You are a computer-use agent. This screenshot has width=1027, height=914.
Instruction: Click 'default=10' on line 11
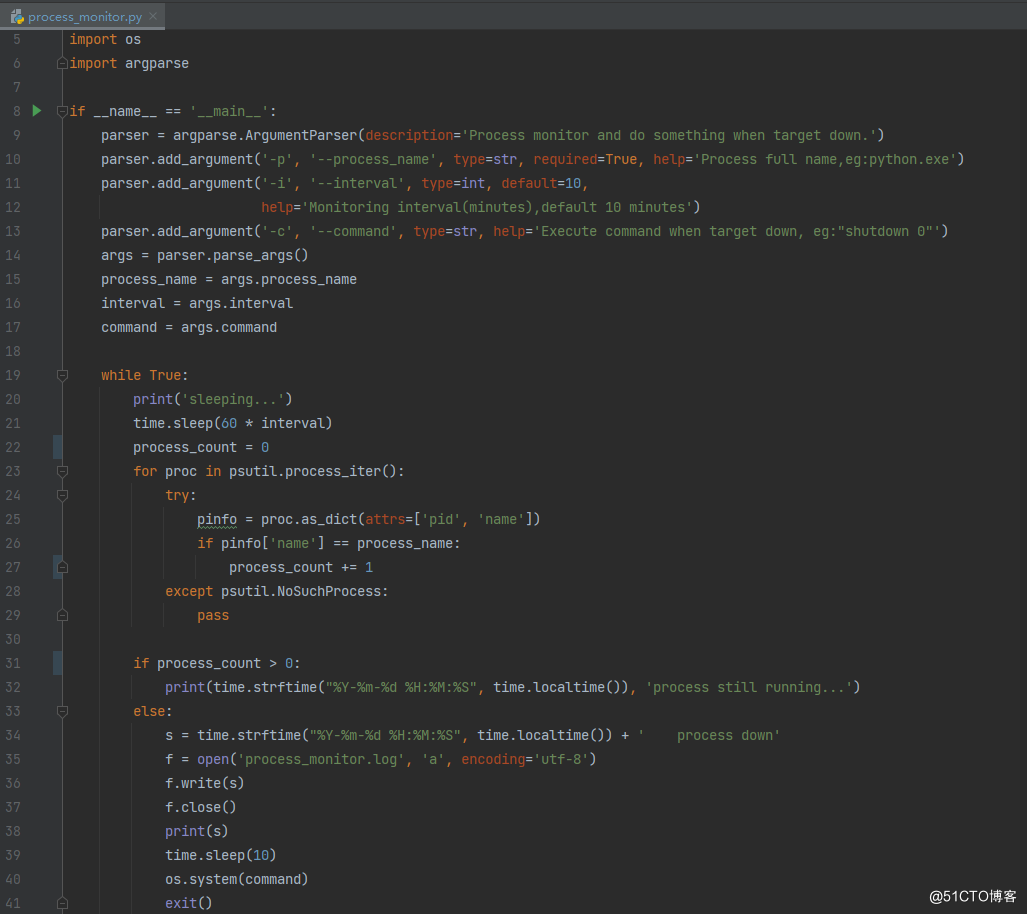(x=541, y=183)
